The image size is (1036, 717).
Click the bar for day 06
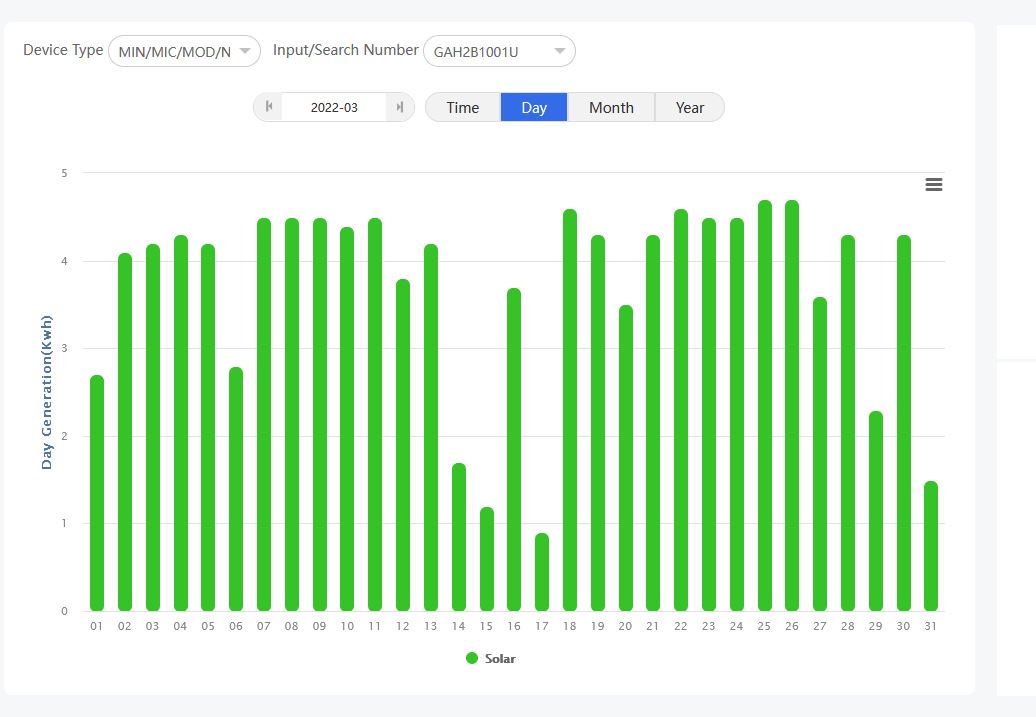(236, 489)
